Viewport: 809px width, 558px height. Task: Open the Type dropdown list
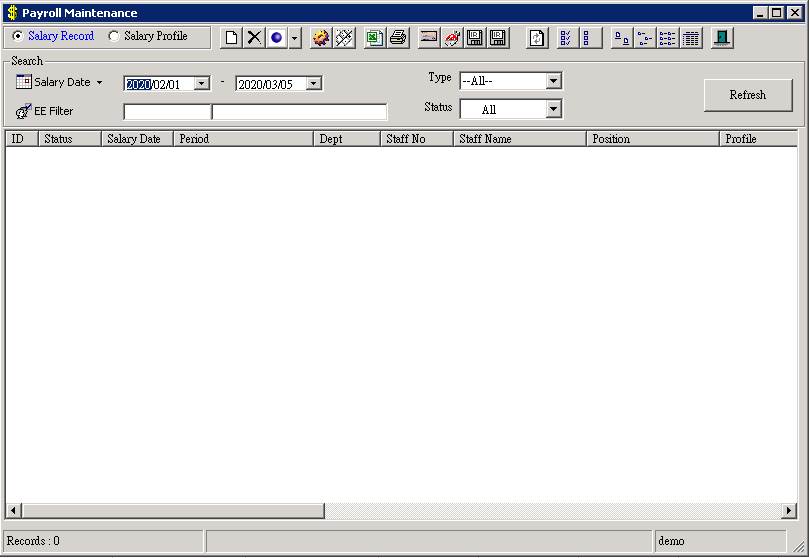[x=553, y=81]
